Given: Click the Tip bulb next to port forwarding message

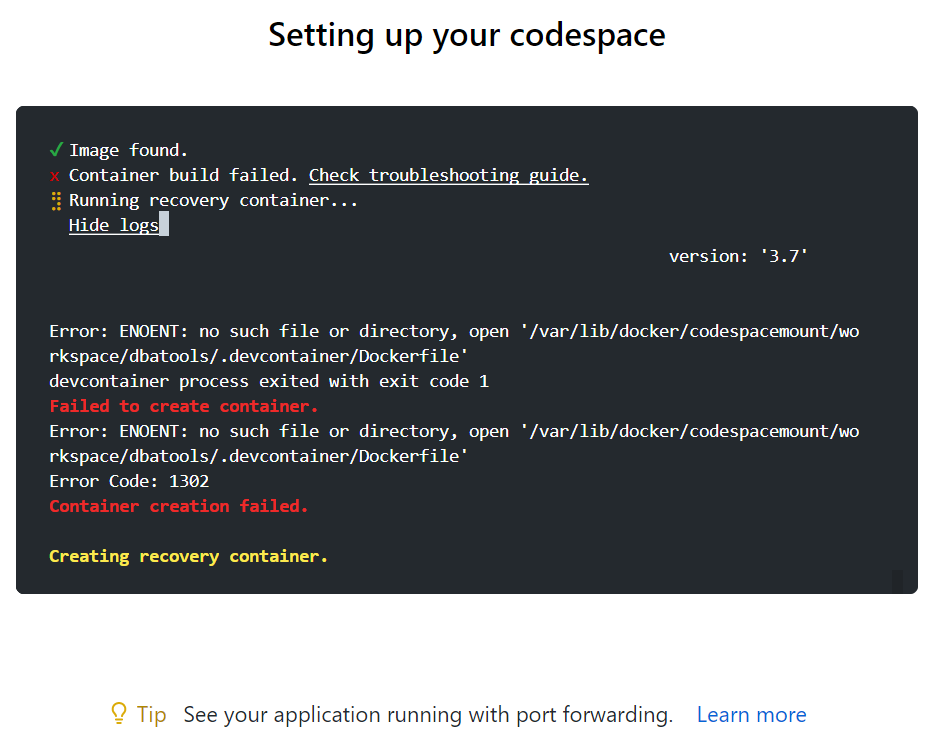Looking at the screenshot, I should [119, 714].
